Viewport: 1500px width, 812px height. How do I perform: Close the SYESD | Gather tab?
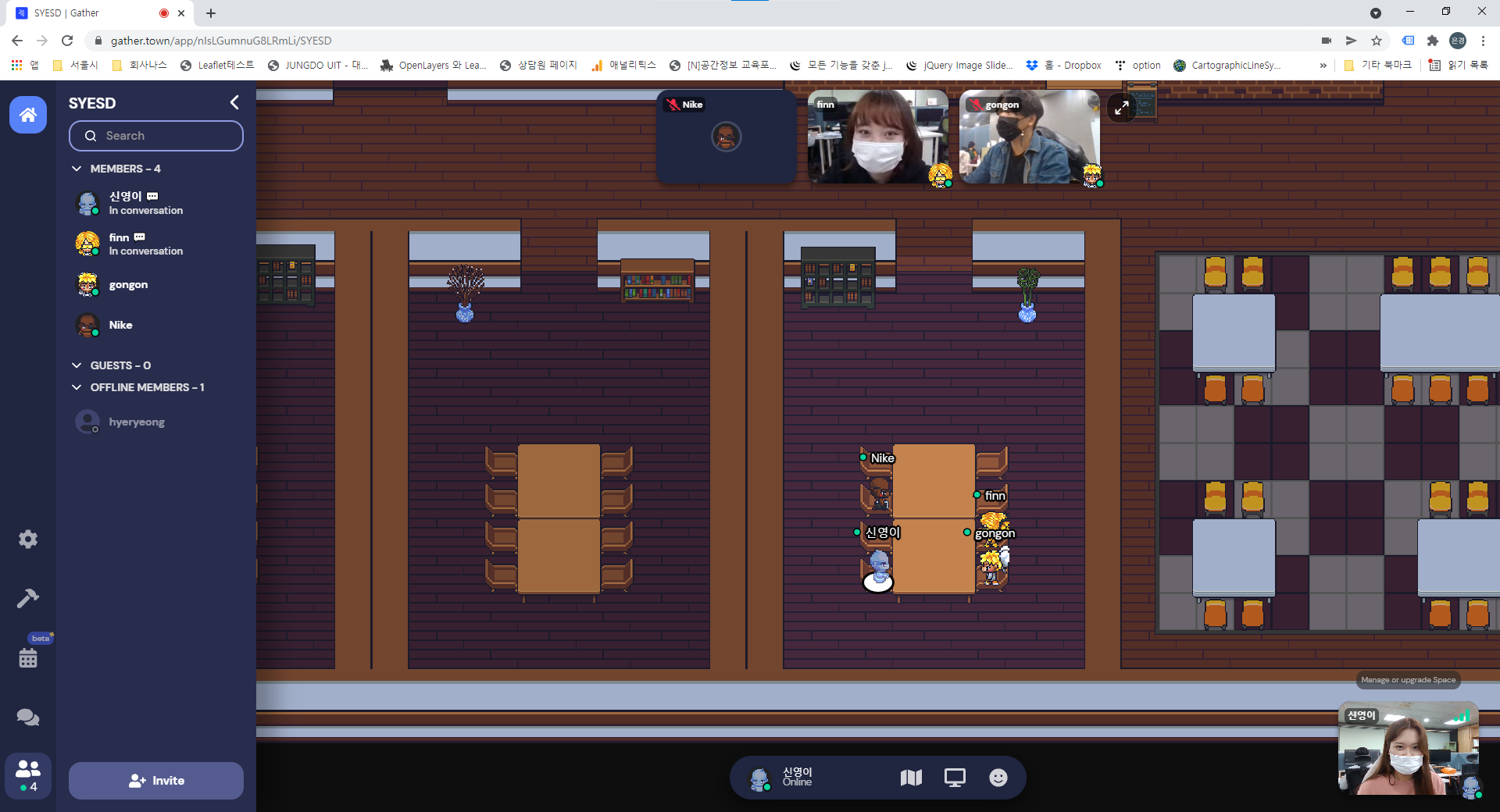[181, 13]
